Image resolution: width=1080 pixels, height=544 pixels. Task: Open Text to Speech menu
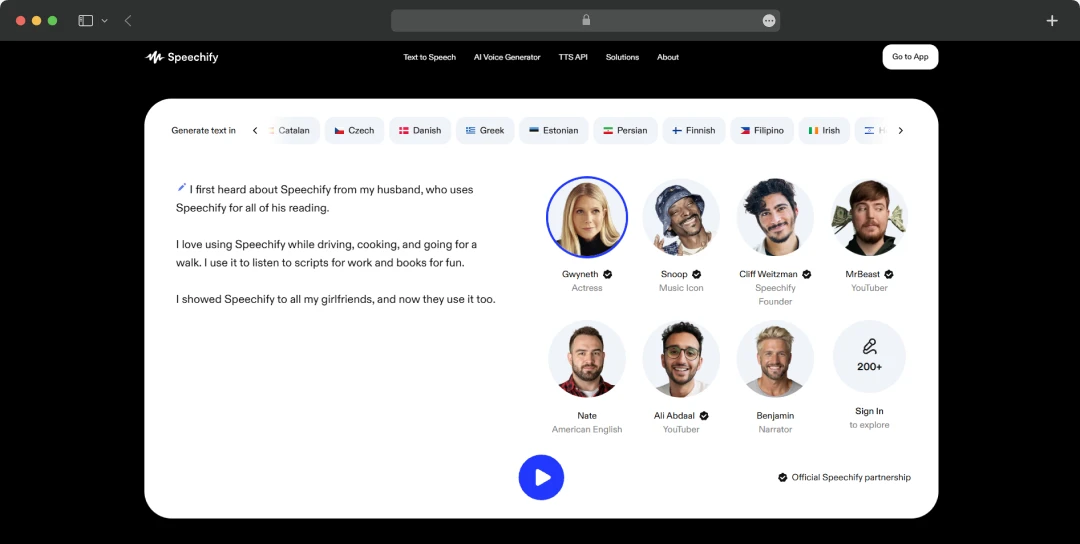coord(430,57)
